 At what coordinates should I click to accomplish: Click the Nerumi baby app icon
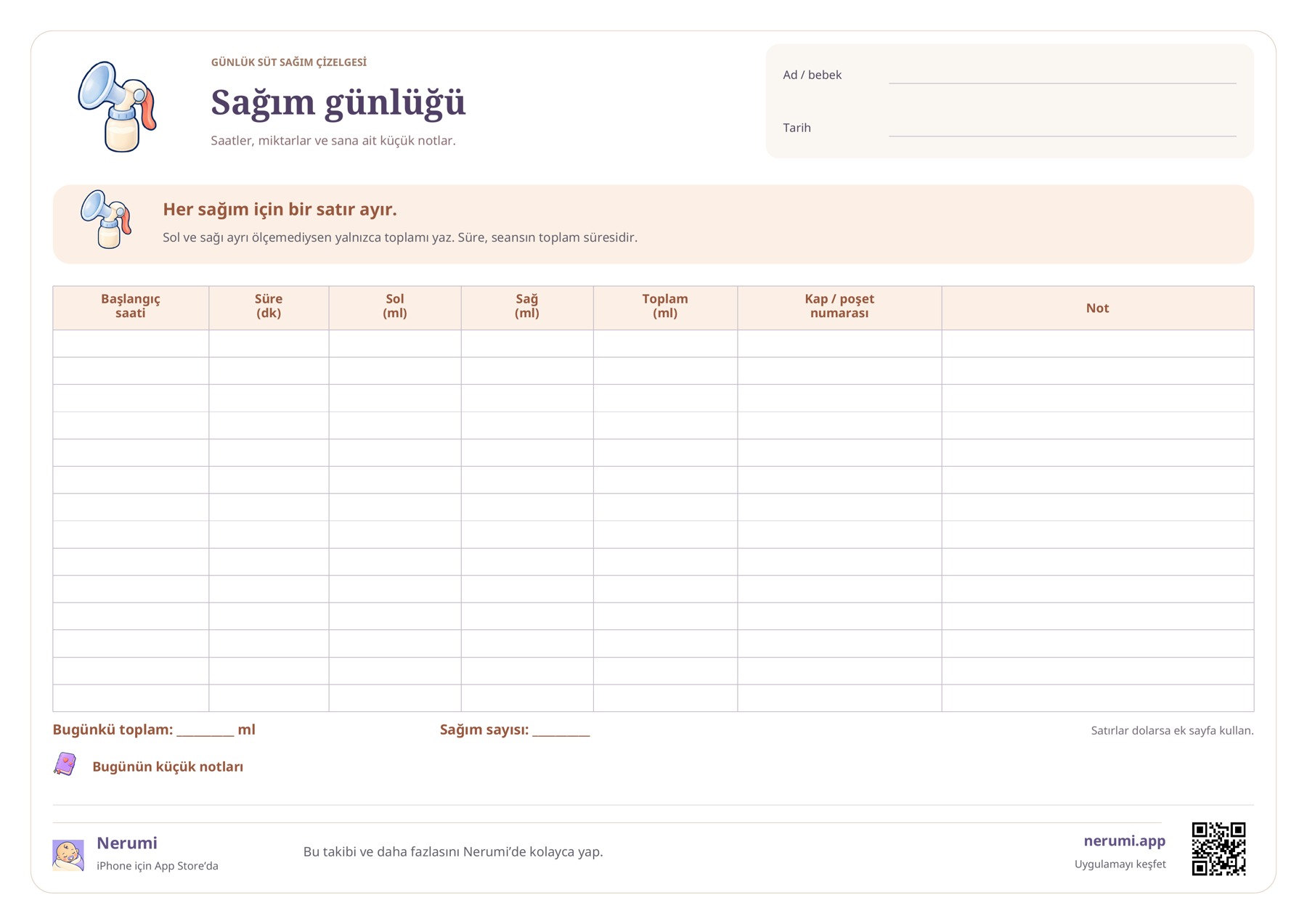click(68, 854)
